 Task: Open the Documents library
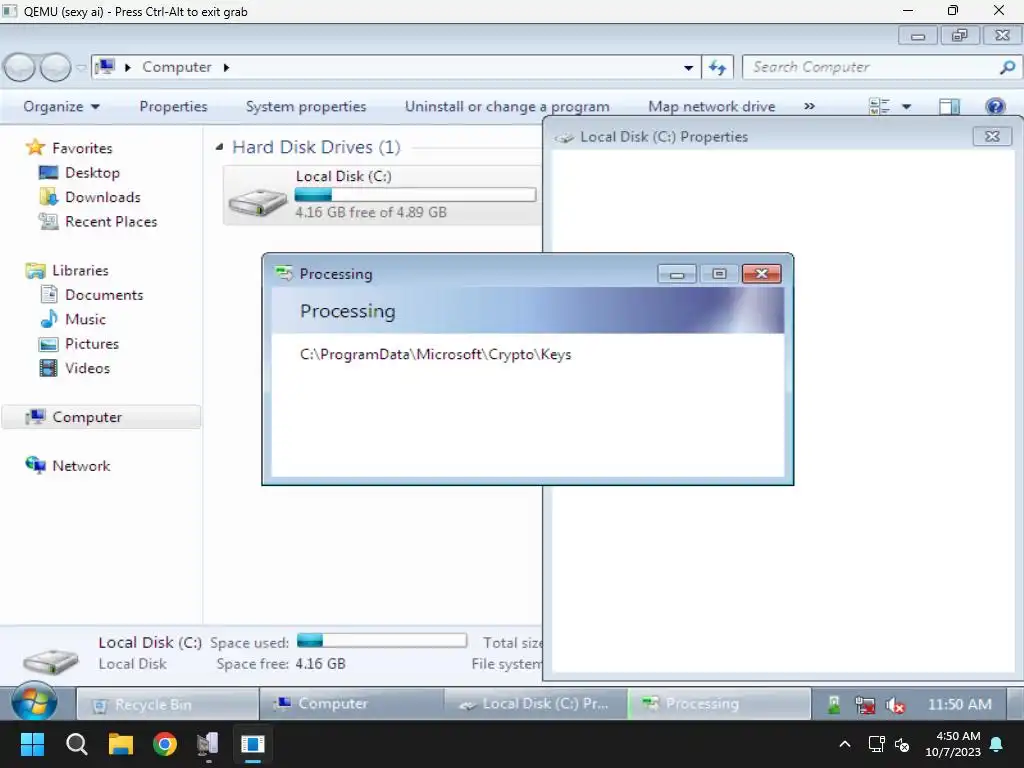coord(104,295)
